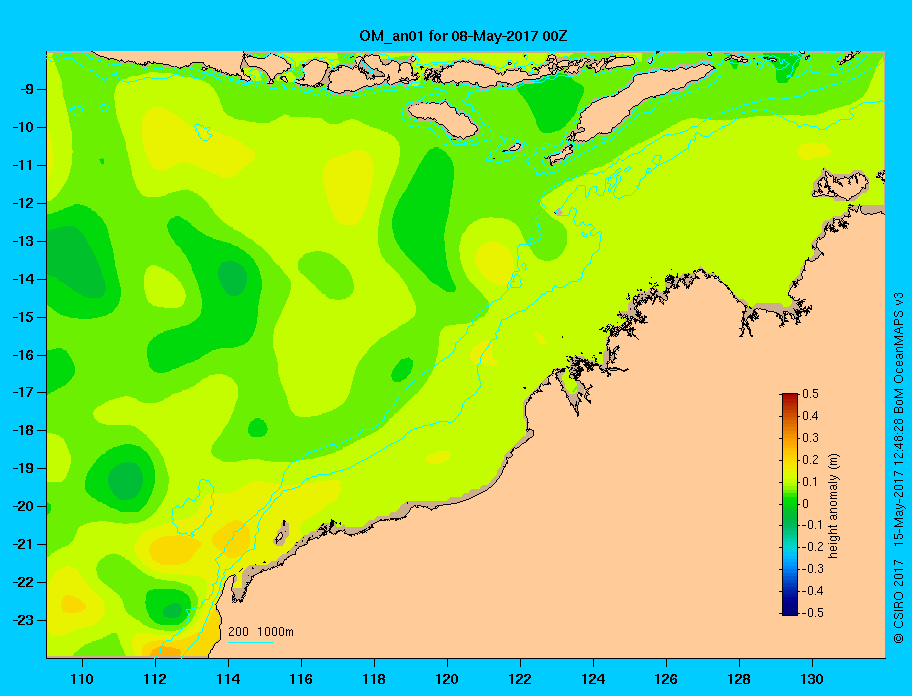Screen dimensions: 912x696
Task: Click the 118 longitude axis label
Action: coord(374,679)
